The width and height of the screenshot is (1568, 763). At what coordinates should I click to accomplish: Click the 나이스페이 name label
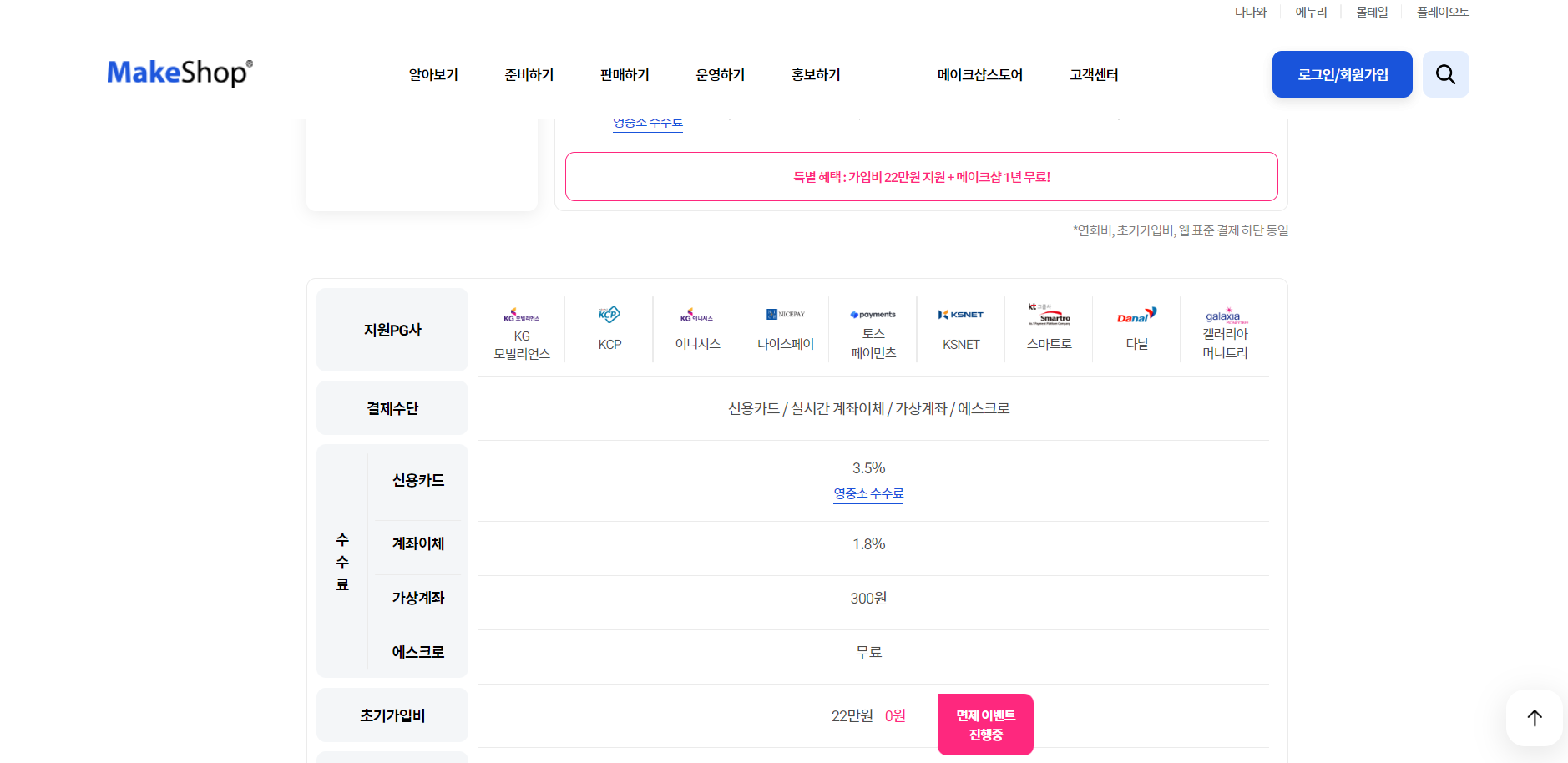click(786, 344)
